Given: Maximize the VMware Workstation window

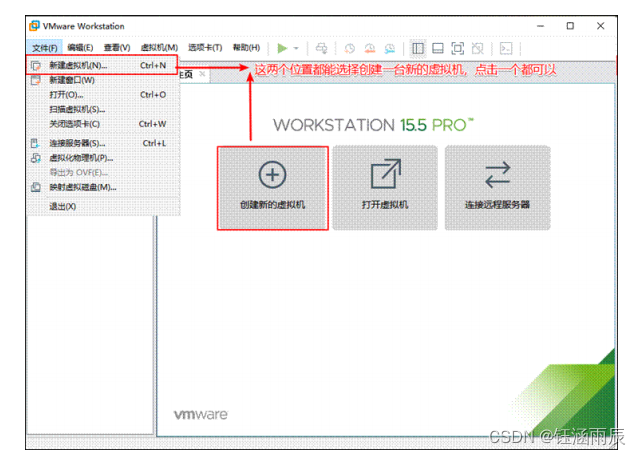Looking at the screenshot, I should [570, 26].
